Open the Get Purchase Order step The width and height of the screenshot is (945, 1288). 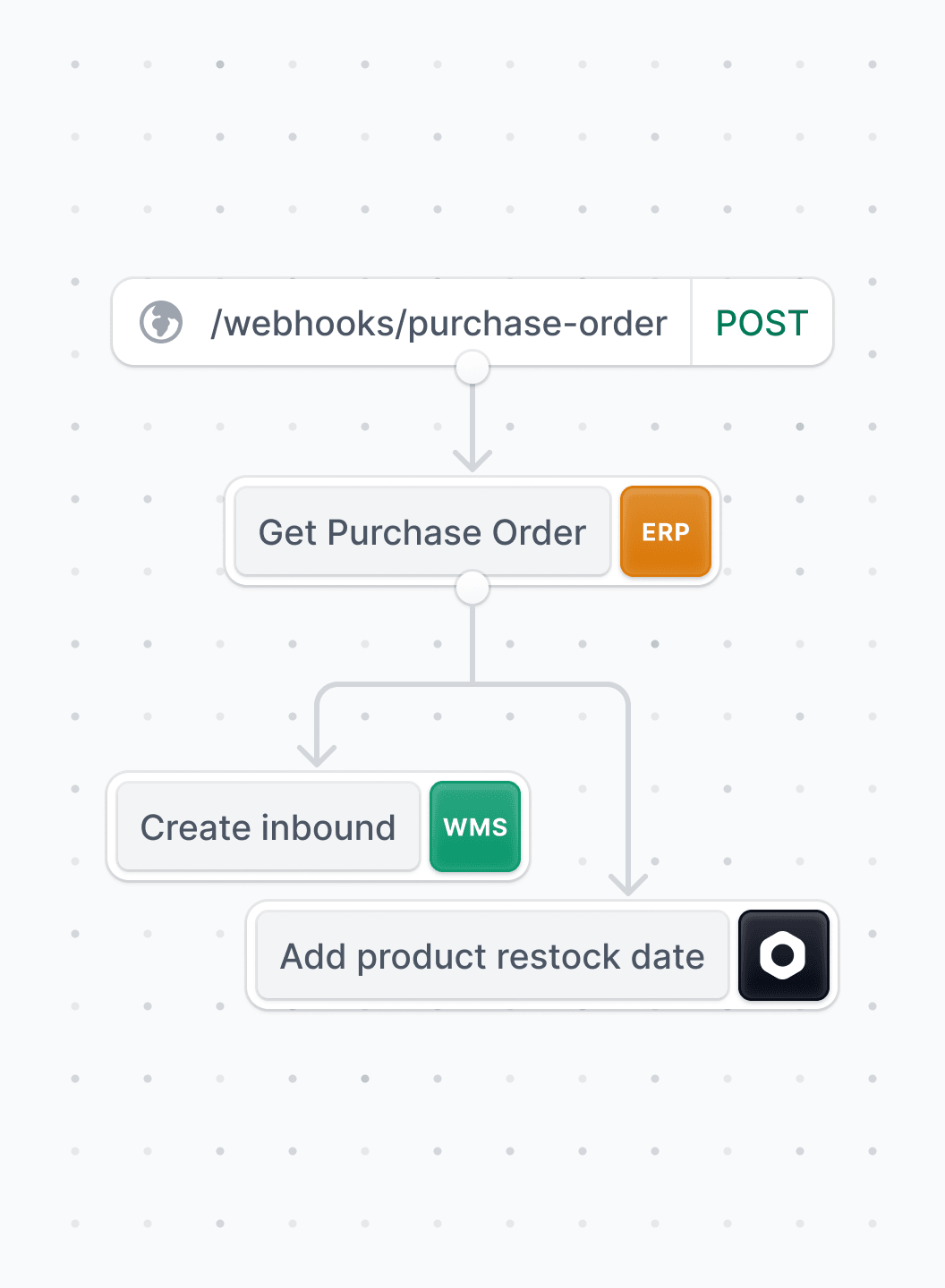point(422,531)
